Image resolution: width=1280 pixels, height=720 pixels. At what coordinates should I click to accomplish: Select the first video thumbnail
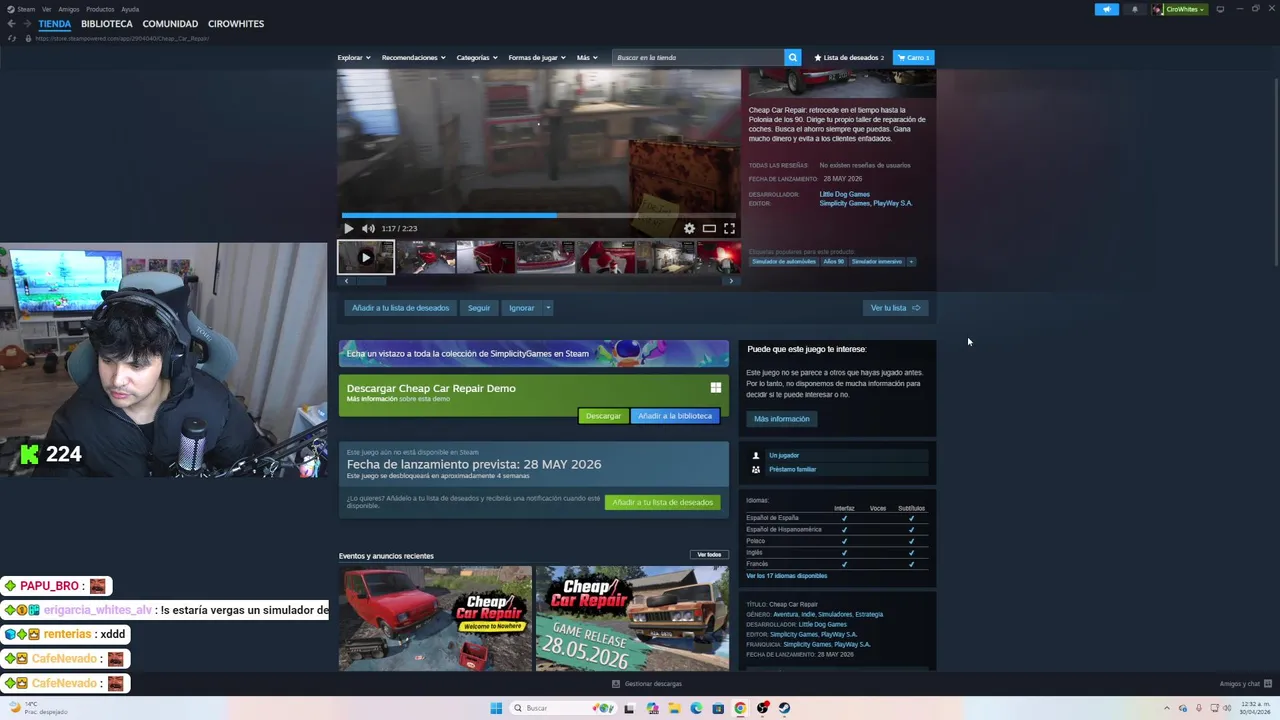366,257
